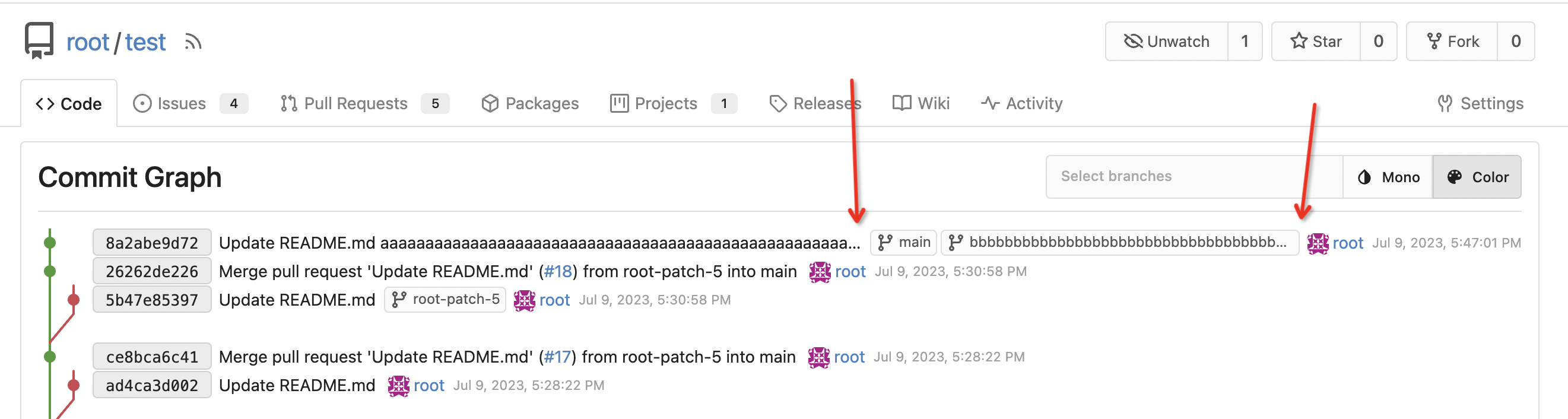Click the red graph node for commit 5b47e85397
This screenshot has width=1568, height=419.
coord(74,300)
